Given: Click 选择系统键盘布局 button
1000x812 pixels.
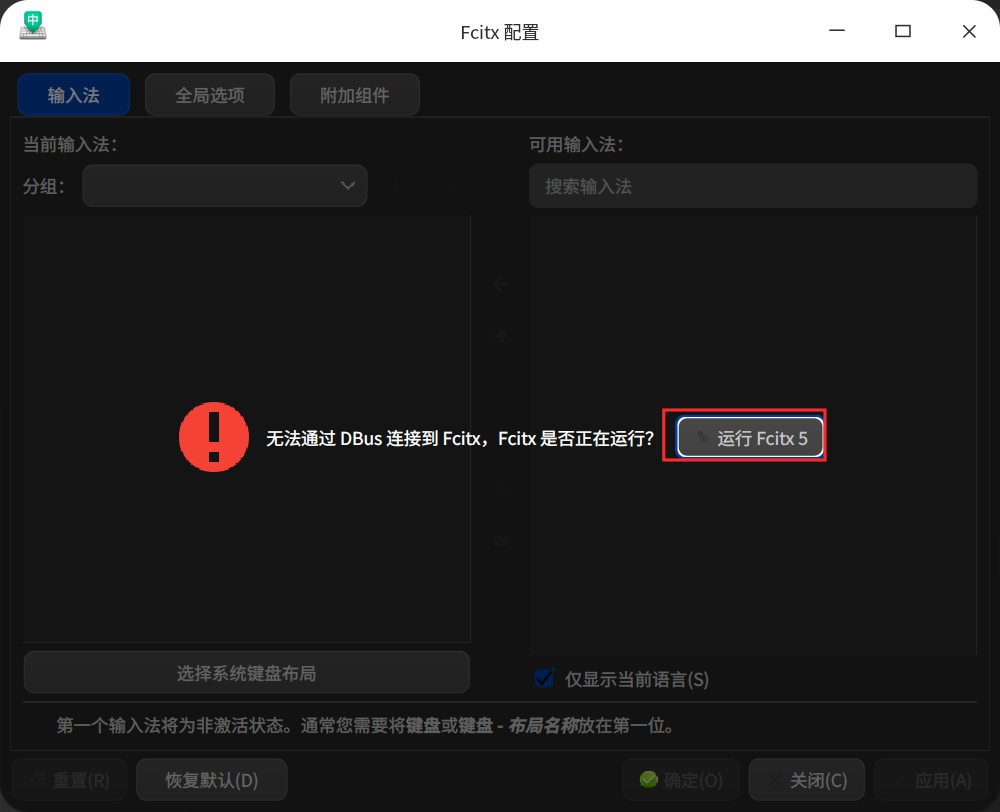Looking at the screenshot, I should click(x=245, y=672).
